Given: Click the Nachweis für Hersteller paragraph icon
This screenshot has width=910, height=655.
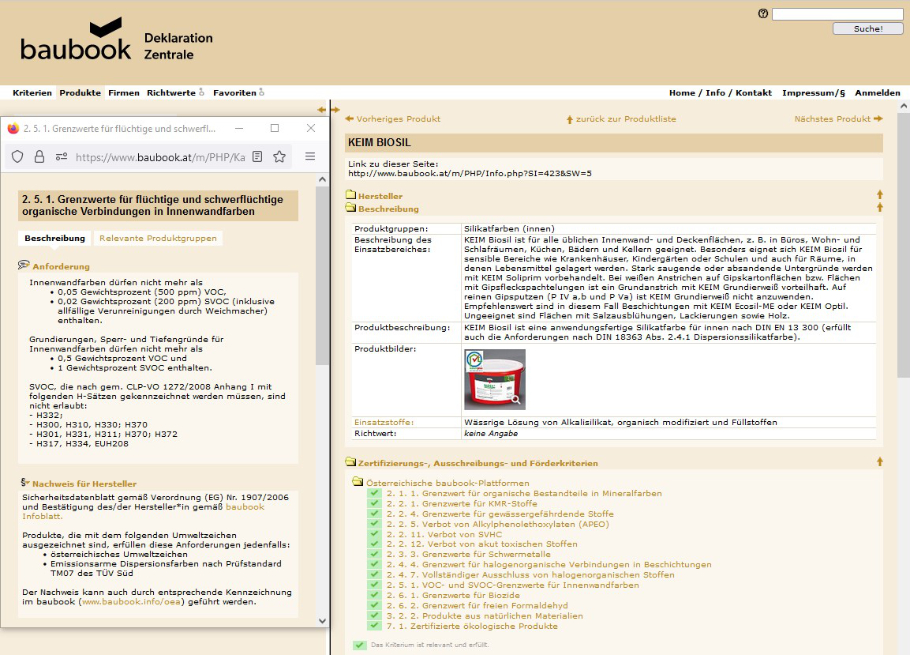Looking at the screenshot, I should tap(25, 482).
